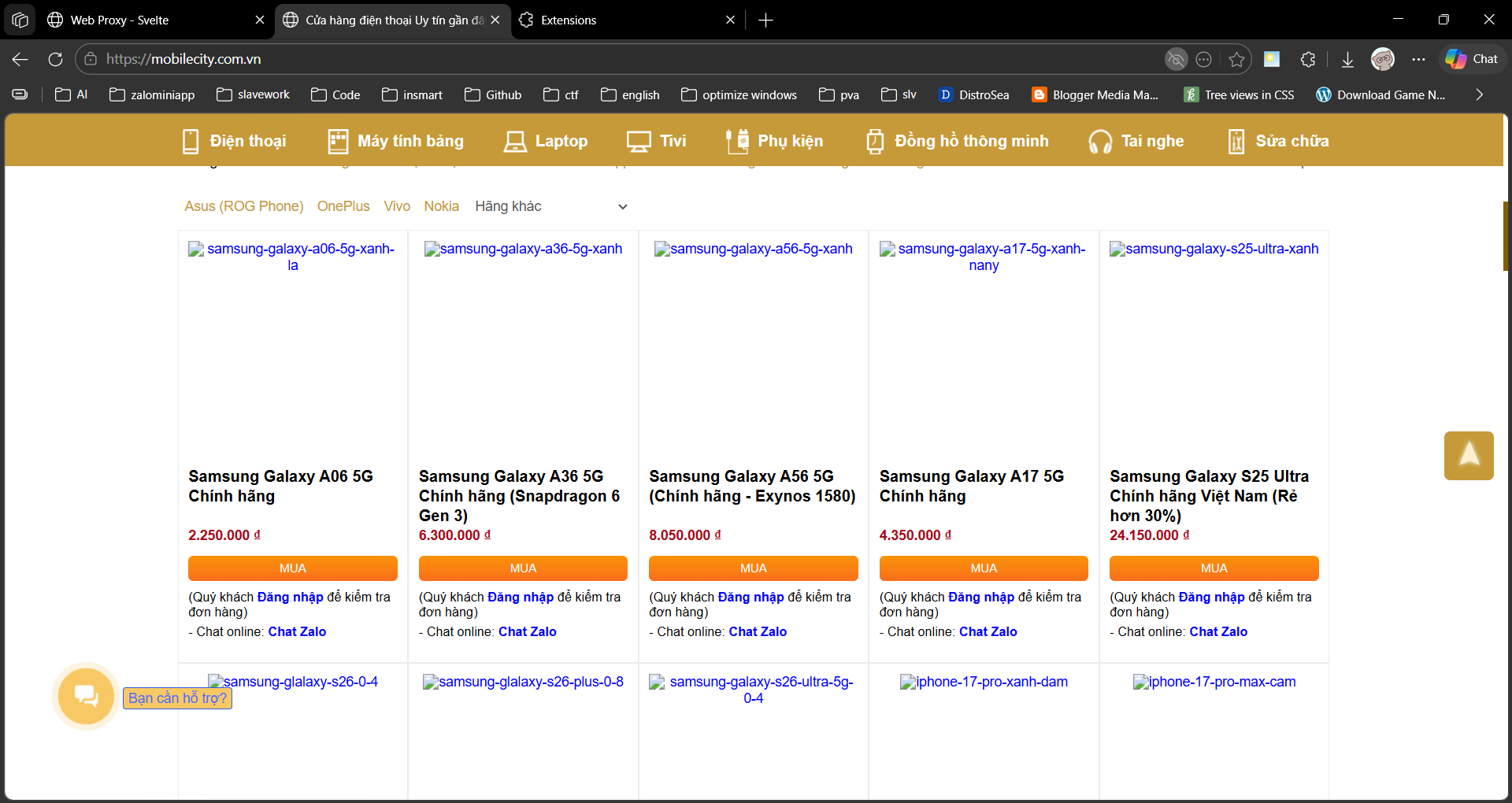Open the Vivo brand link
This screenshot has width=1512, height=803.
pyautogui.click(x=397, y=206)
